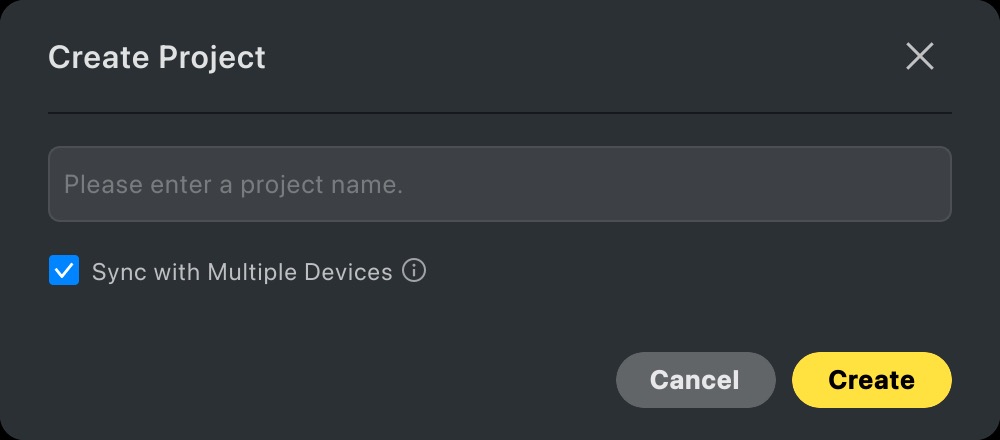
Task: Click the placeholder text in name field
Action: [233, 185]
